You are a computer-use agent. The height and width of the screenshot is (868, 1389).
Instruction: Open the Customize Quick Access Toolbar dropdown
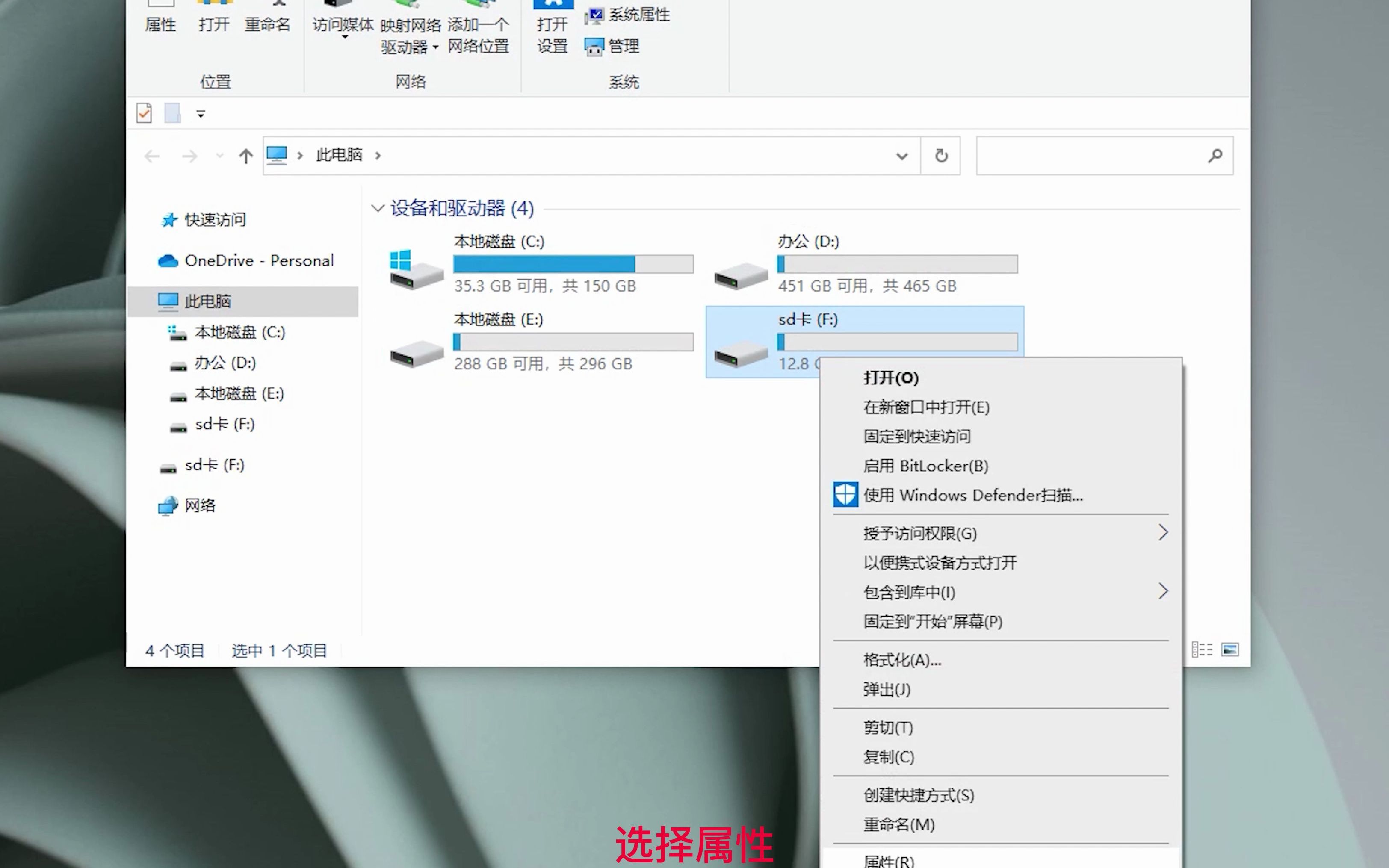click(200, 114)
